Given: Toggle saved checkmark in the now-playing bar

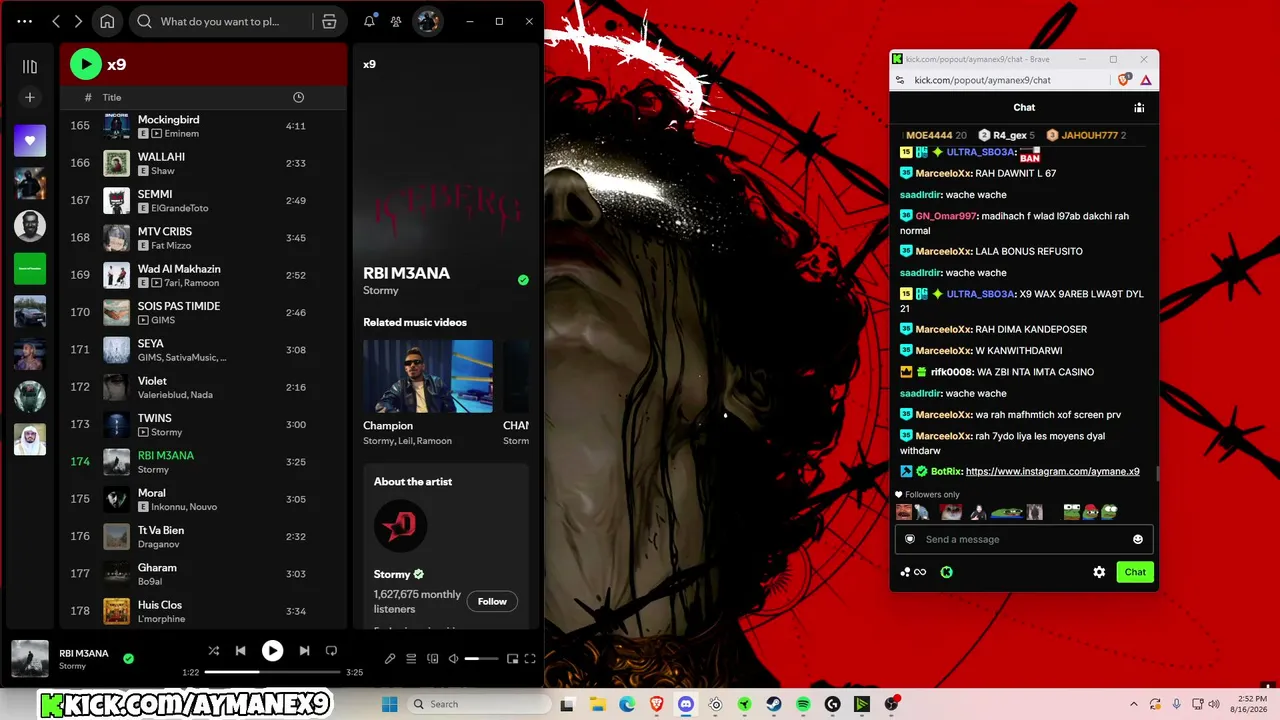Looking at the screenshot, I should [128, 658].
